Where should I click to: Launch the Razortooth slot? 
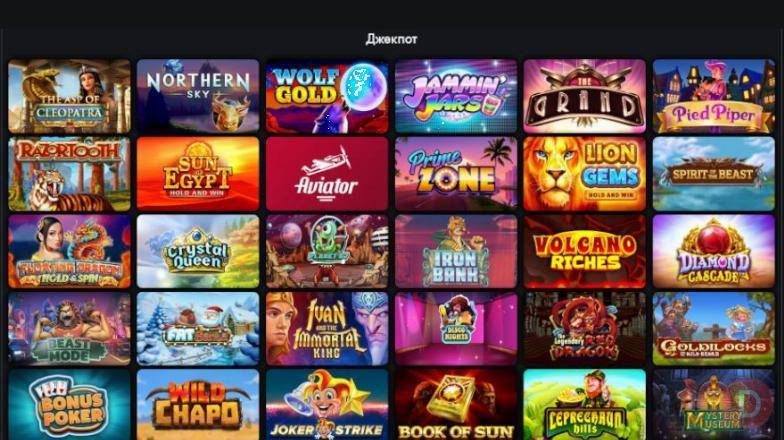click(69, 174)
